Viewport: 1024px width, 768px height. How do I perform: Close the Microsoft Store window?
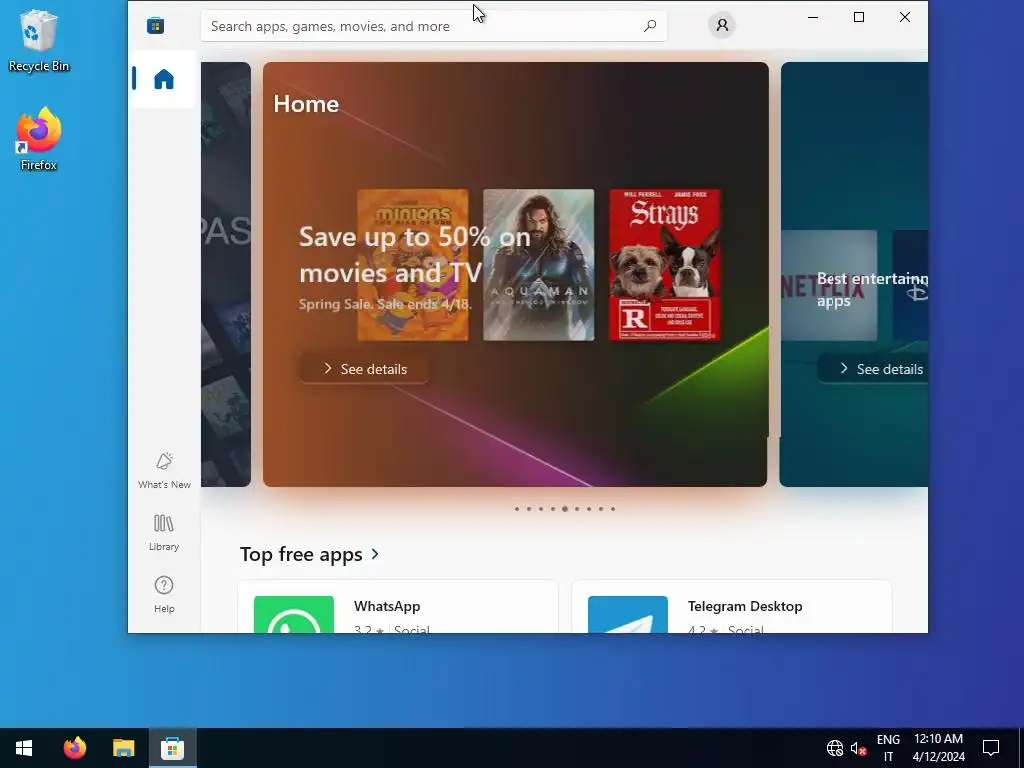coord(904,18)
